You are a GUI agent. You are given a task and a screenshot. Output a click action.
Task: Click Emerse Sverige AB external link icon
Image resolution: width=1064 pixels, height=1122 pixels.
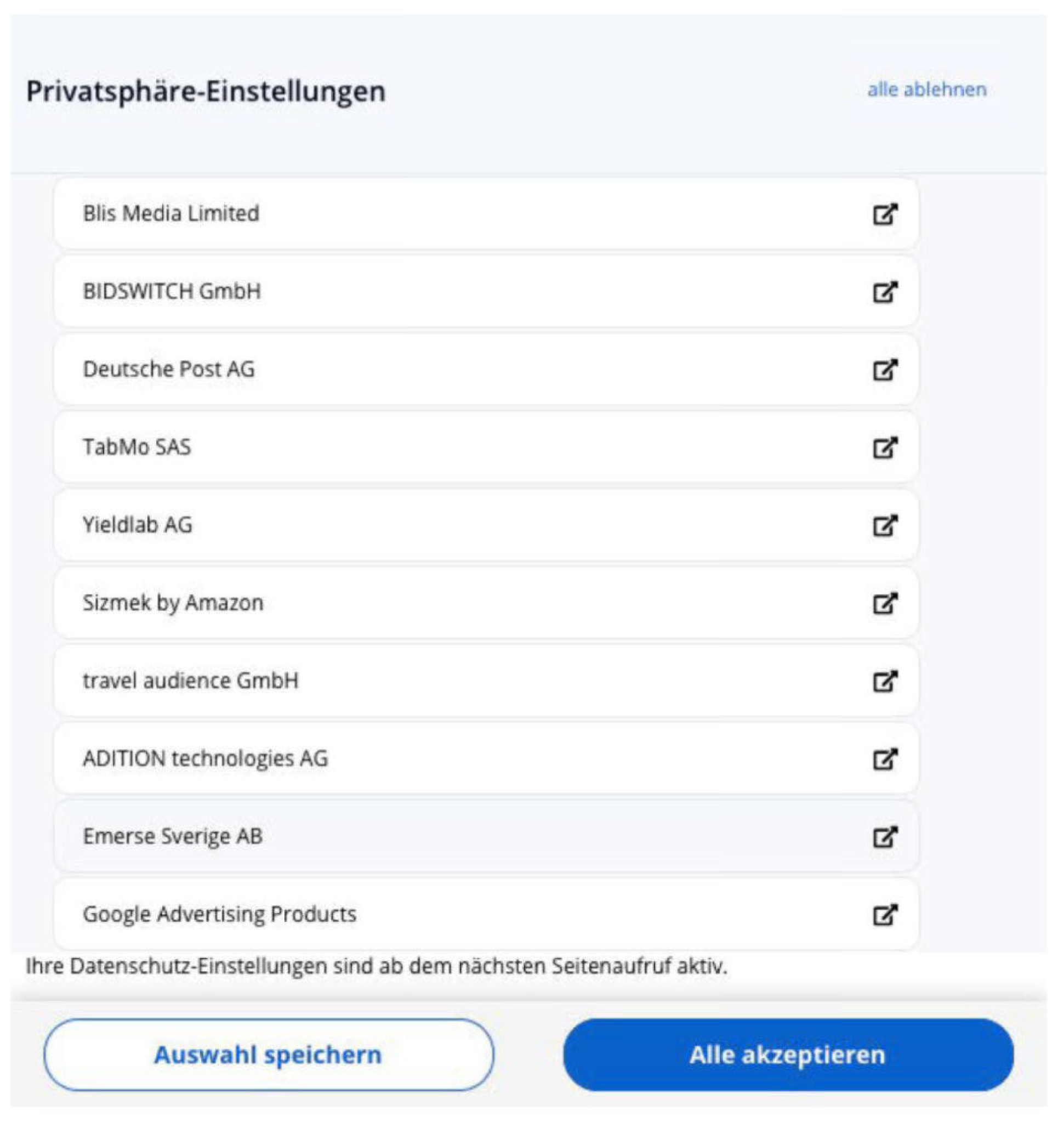[x=884, y=836]
